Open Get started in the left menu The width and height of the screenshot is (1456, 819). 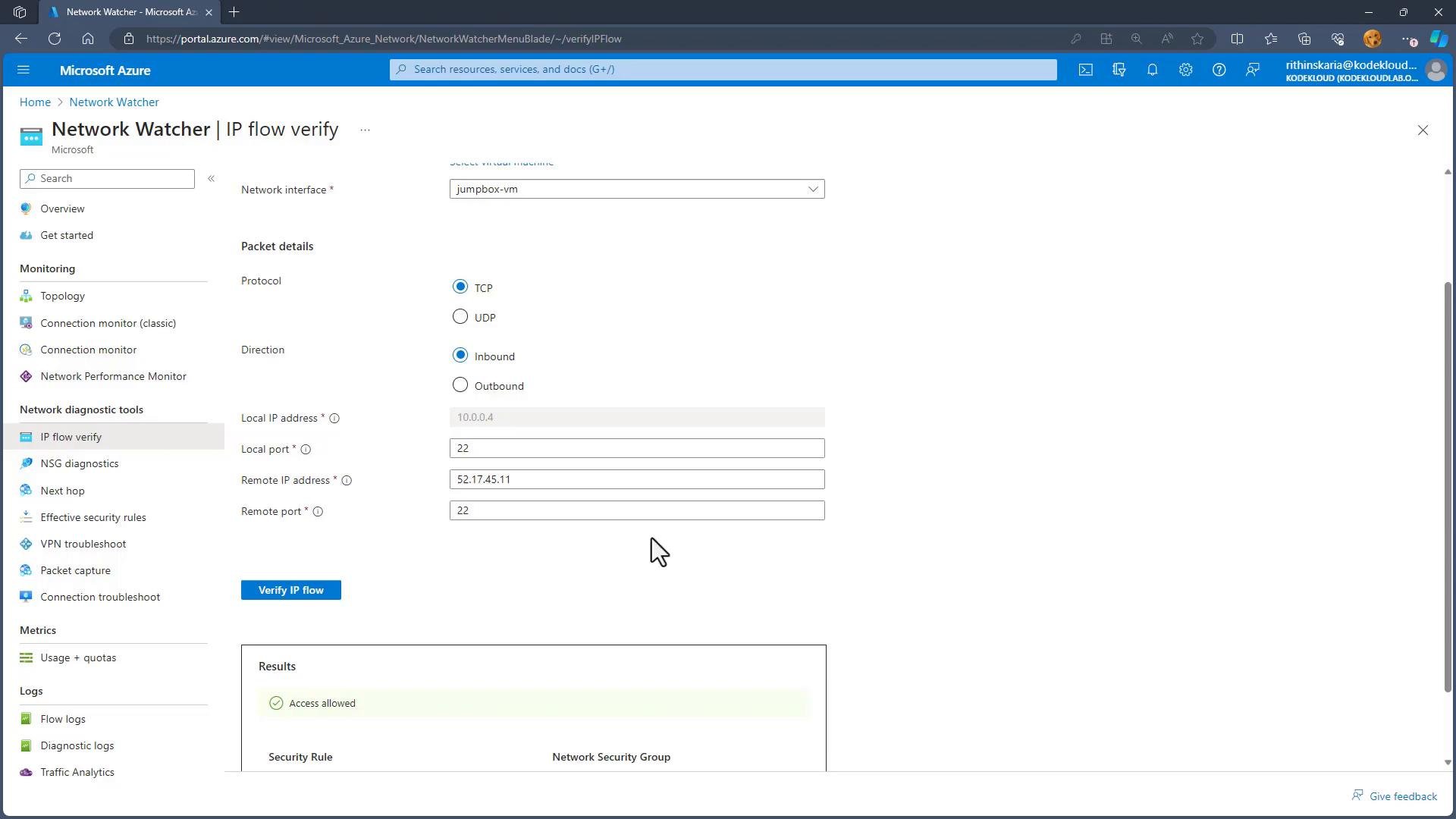point(67,235)
